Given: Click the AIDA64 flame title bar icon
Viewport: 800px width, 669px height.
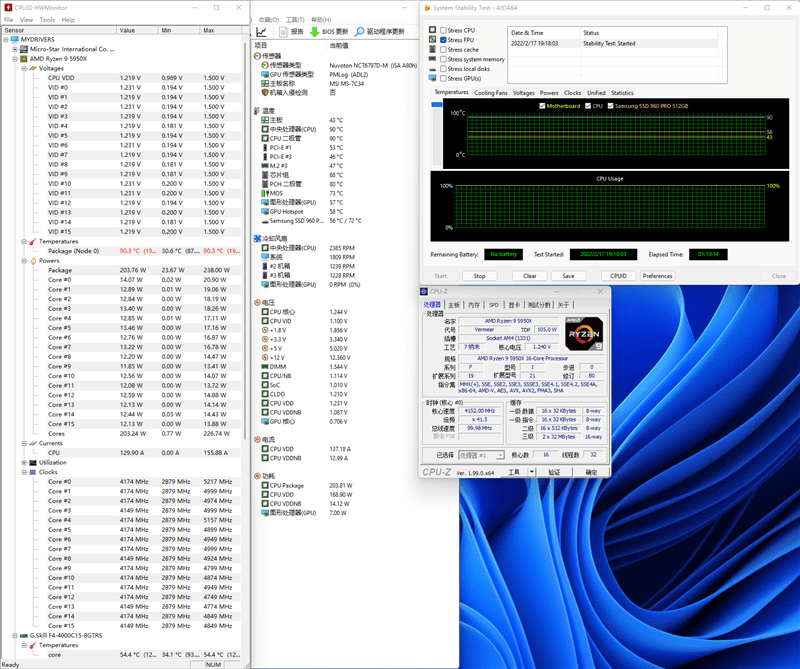Looking at the screenshot, I should click(x=427, y=8).
